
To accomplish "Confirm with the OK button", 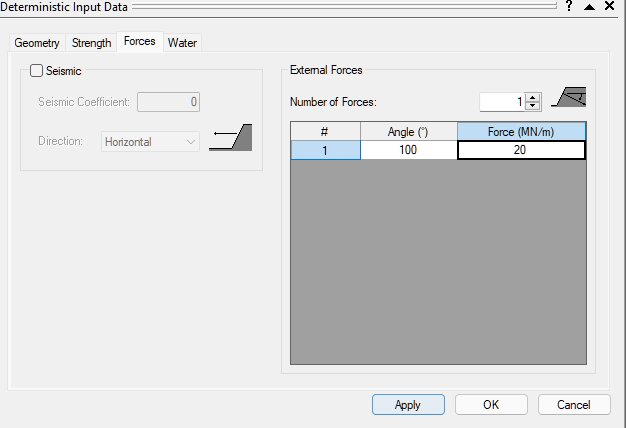I will click(x=491, y=405).
